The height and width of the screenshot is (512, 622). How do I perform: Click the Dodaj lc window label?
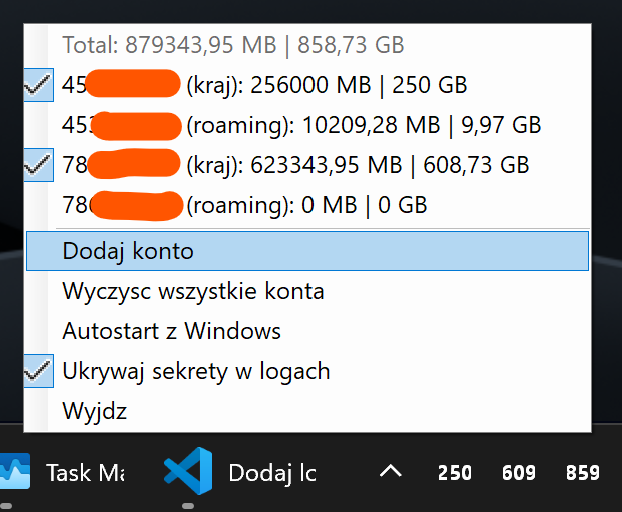point(273,473)
